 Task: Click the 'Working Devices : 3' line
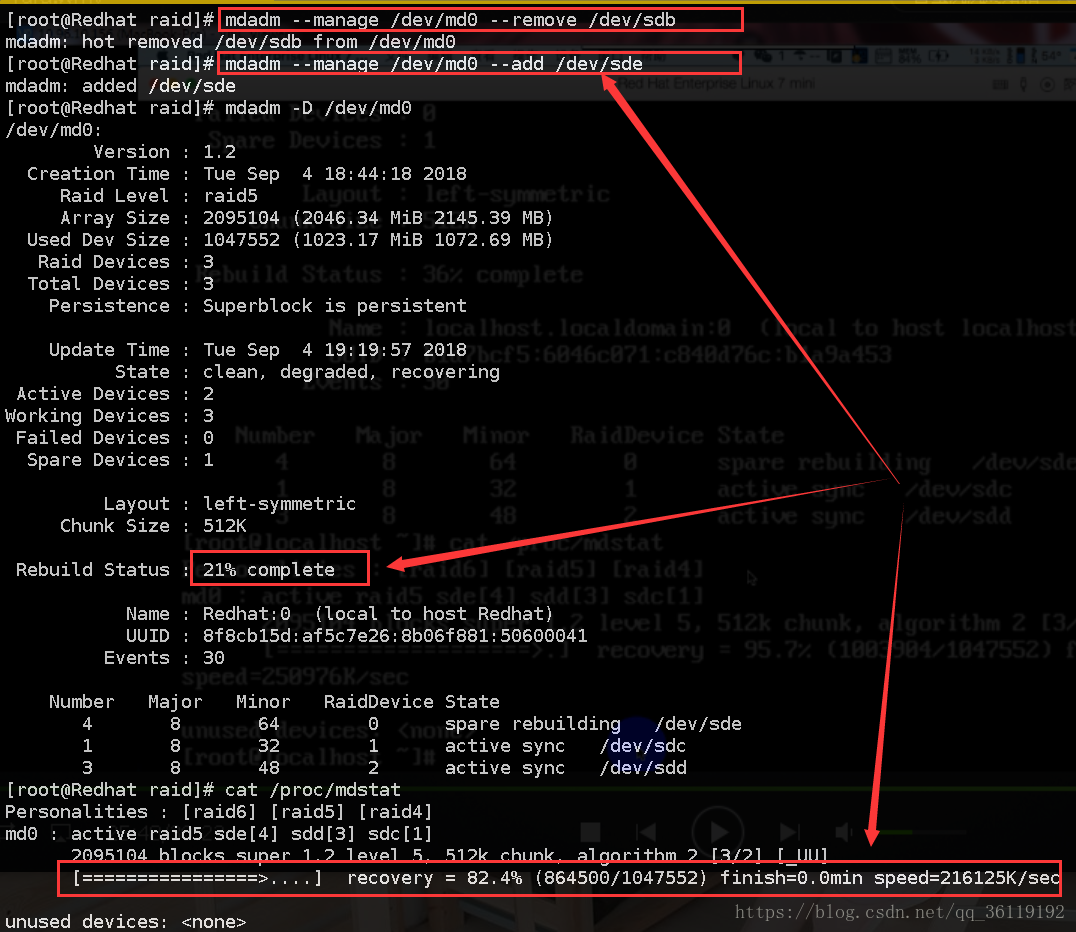[x=110, y=415]
